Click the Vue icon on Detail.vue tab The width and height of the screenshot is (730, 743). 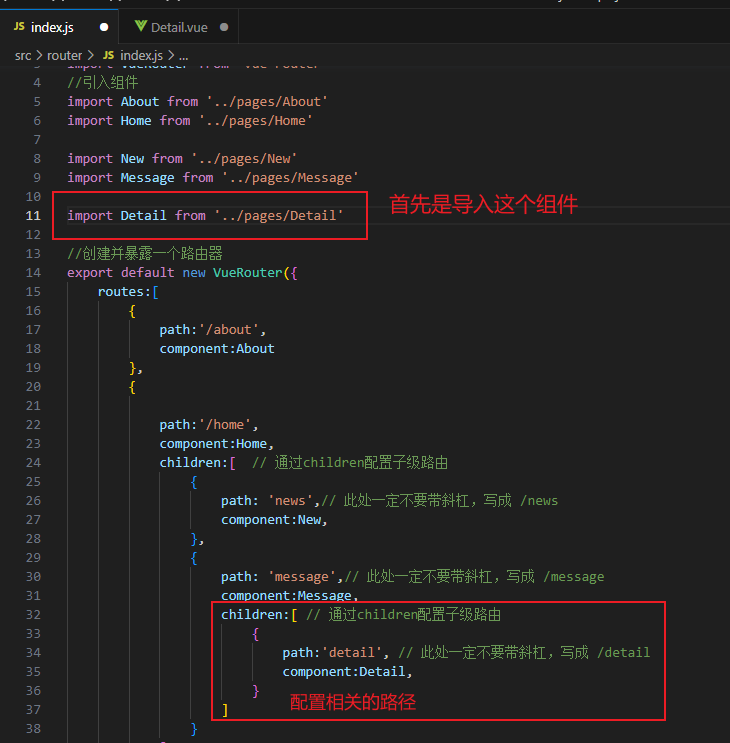(141, 26)
